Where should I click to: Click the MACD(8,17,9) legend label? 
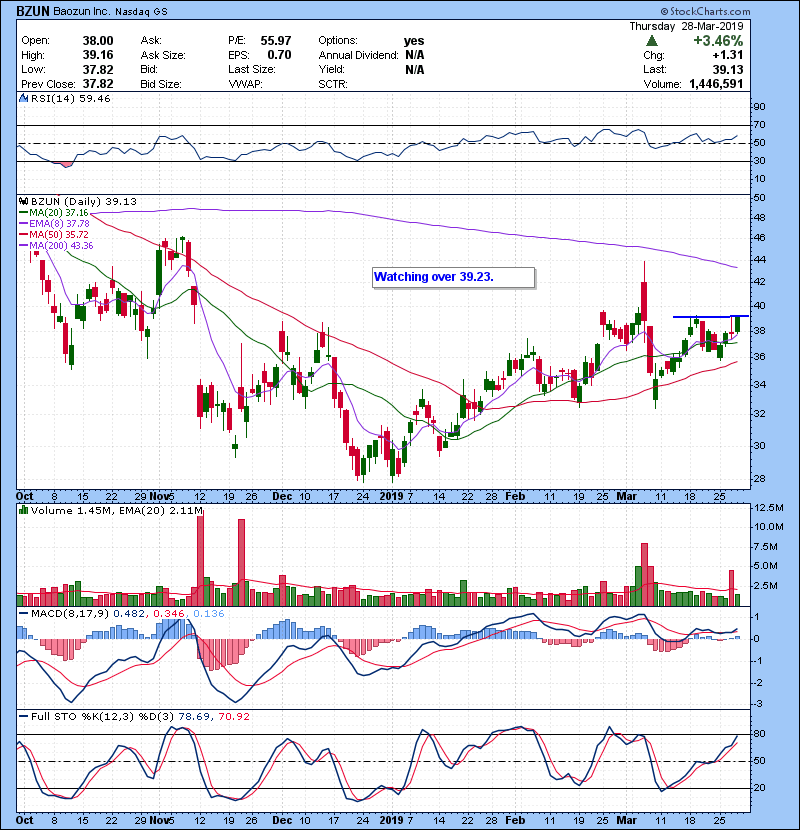(70, 614)
